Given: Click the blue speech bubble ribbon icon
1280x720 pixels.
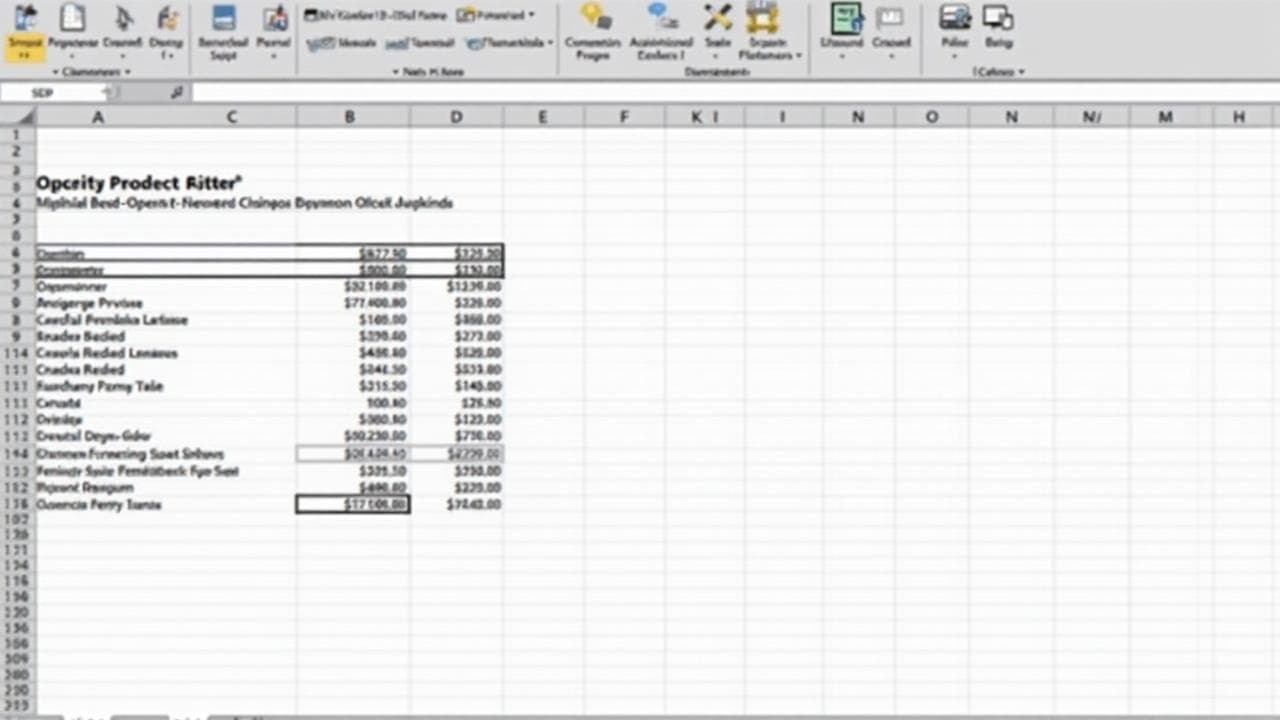Looking at the screenshot, I should pyautogui.click(x=661, y=16).
